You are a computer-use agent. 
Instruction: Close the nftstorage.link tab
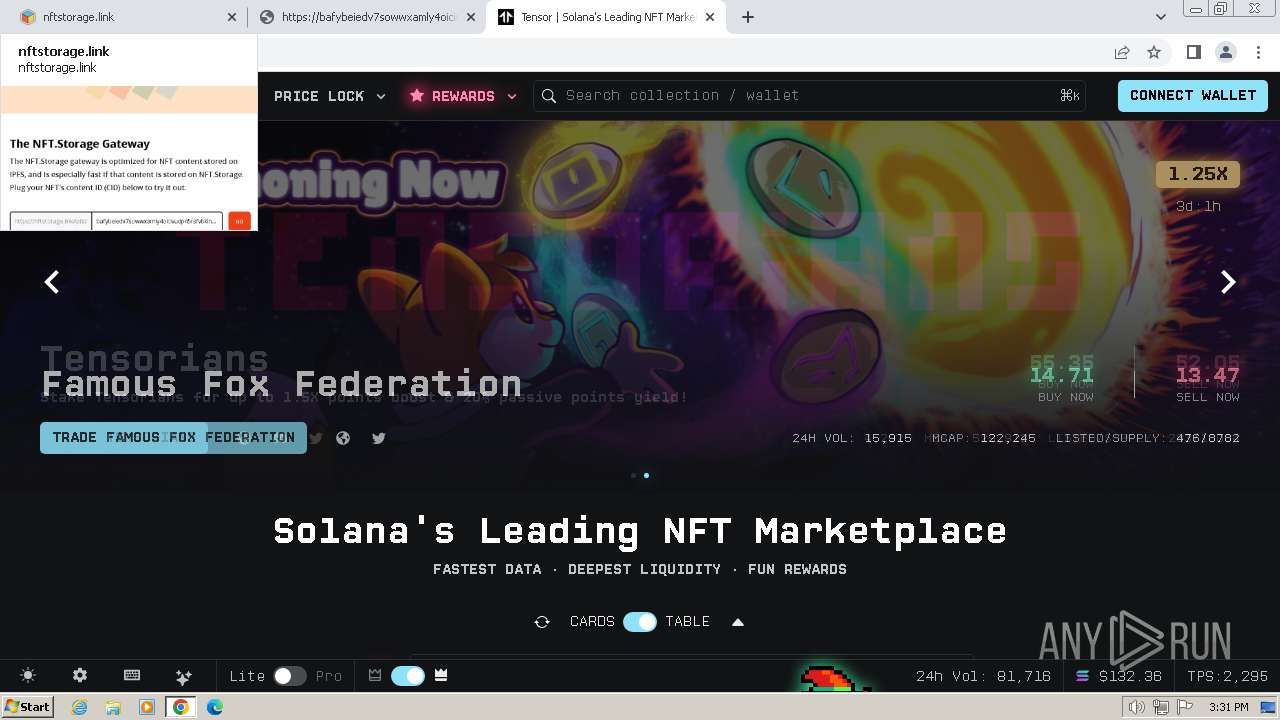coord(233,17)
